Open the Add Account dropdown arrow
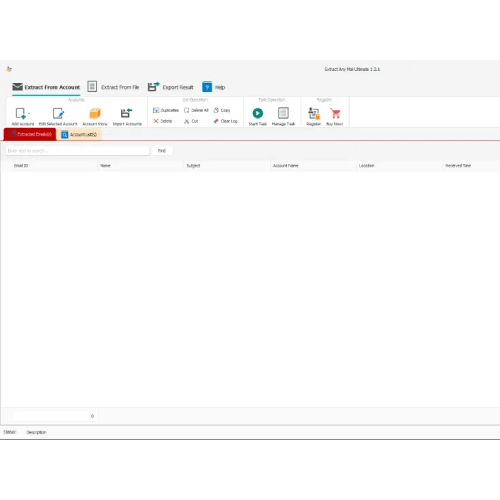This screenshot has width=500, height=500. [29, 114]
